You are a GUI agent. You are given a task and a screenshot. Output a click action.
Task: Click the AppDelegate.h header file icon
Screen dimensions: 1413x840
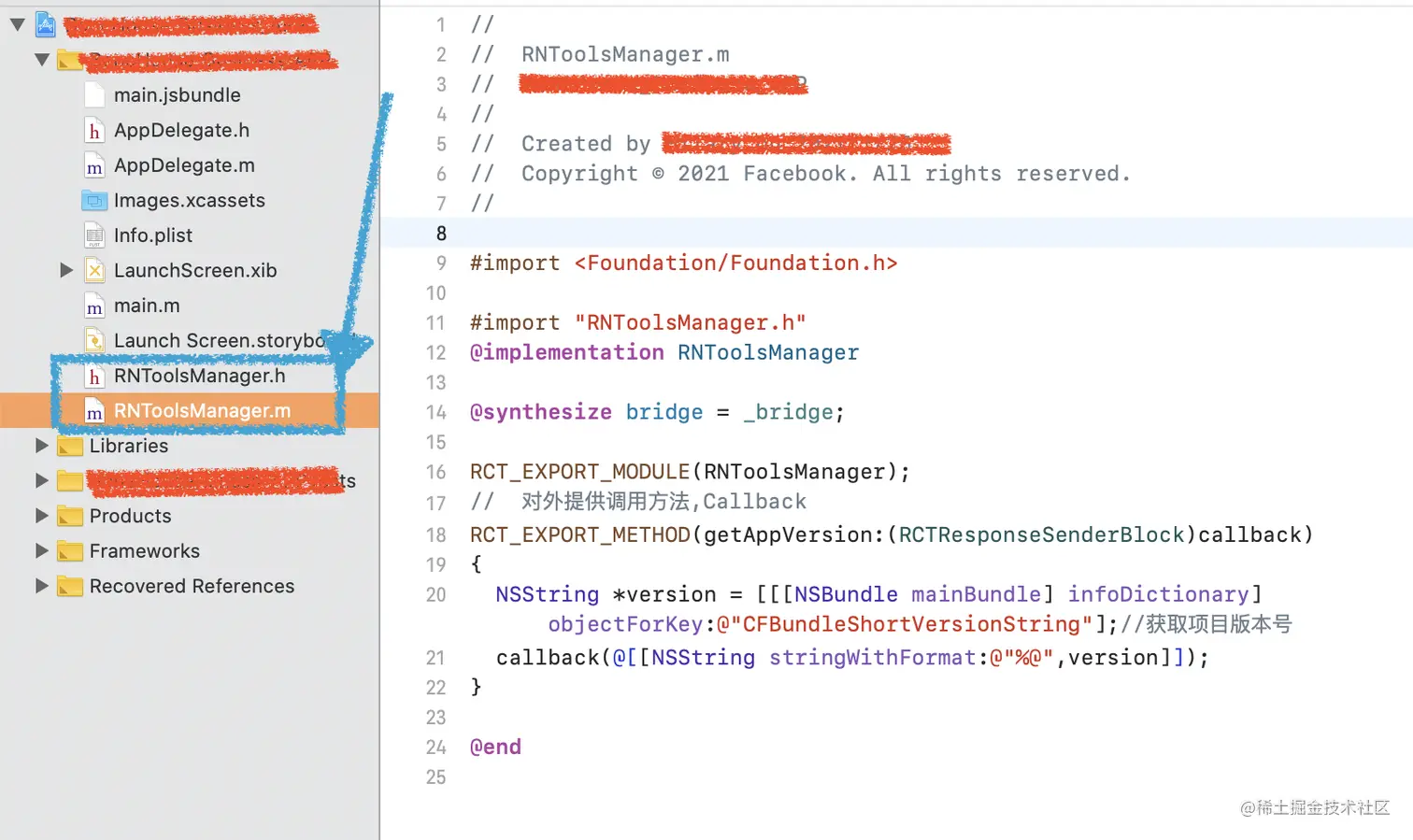coord(93,131)
